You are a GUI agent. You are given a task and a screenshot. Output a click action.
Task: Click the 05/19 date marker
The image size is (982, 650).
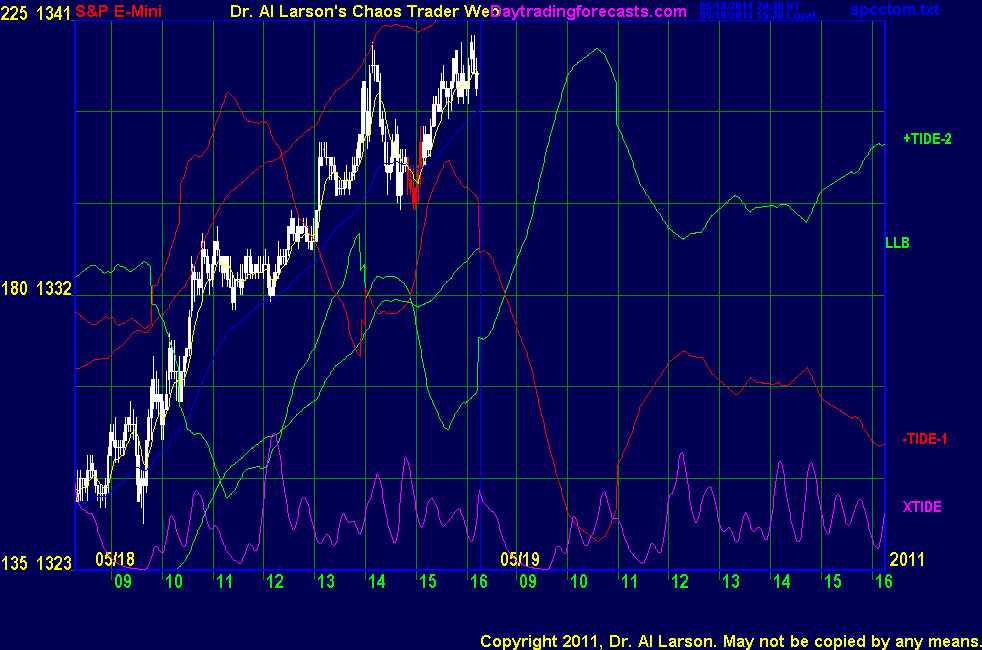pos(519,558)
